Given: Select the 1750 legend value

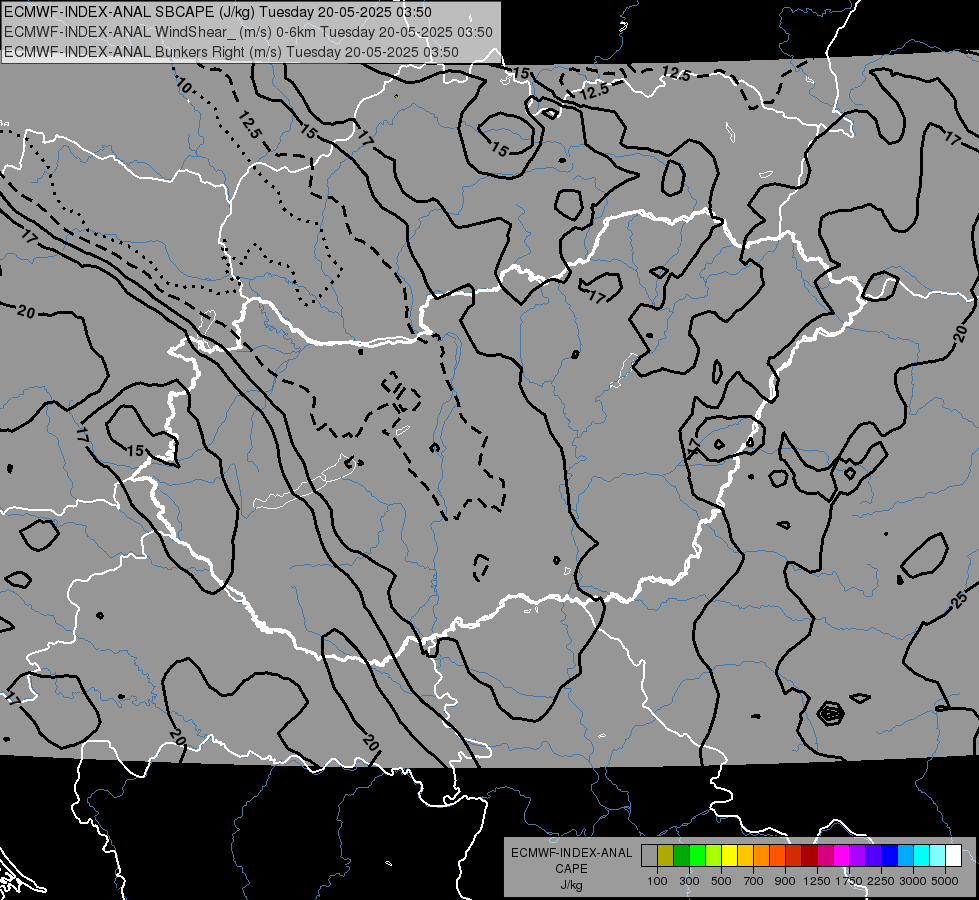Looking at the screenshot, I should [x=849, y=881].
